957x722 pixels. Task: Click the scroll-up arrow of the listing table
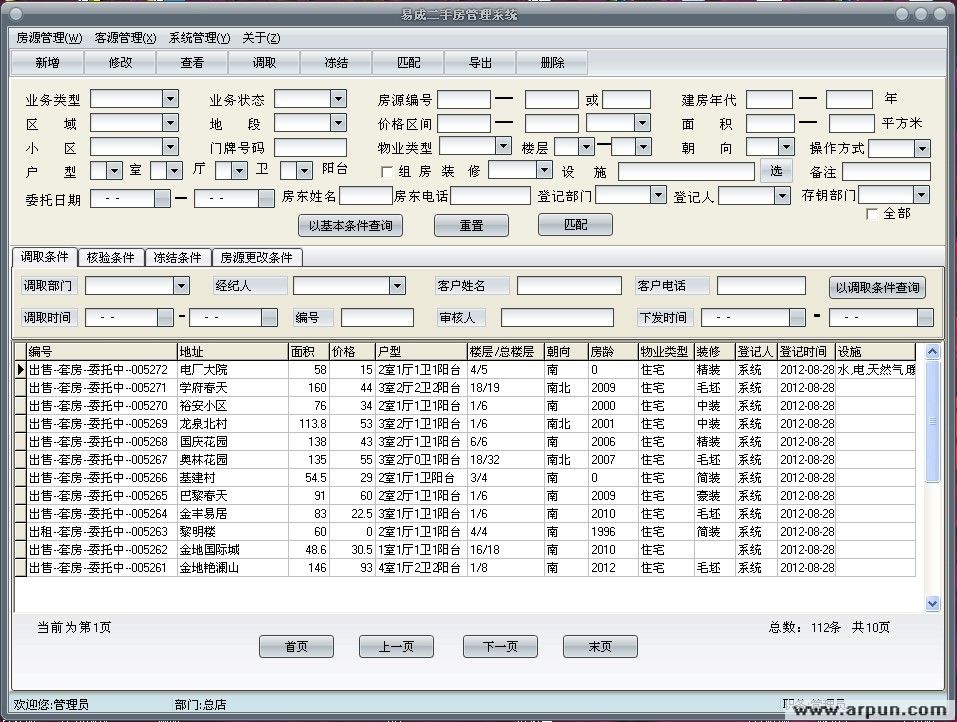(x=932, y=352)
